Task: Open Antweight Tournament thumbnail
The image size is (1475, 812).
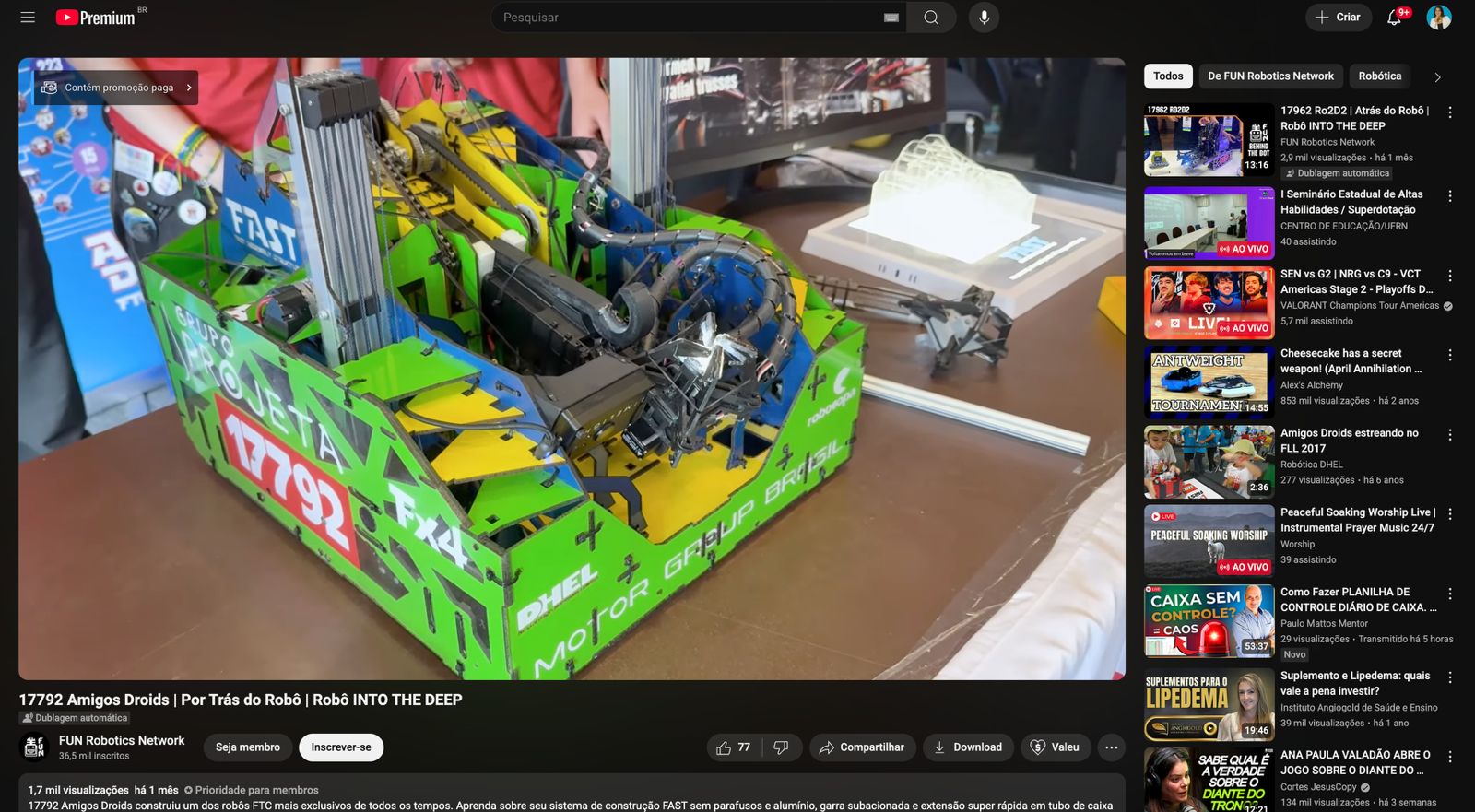Action: [1209, 382]
